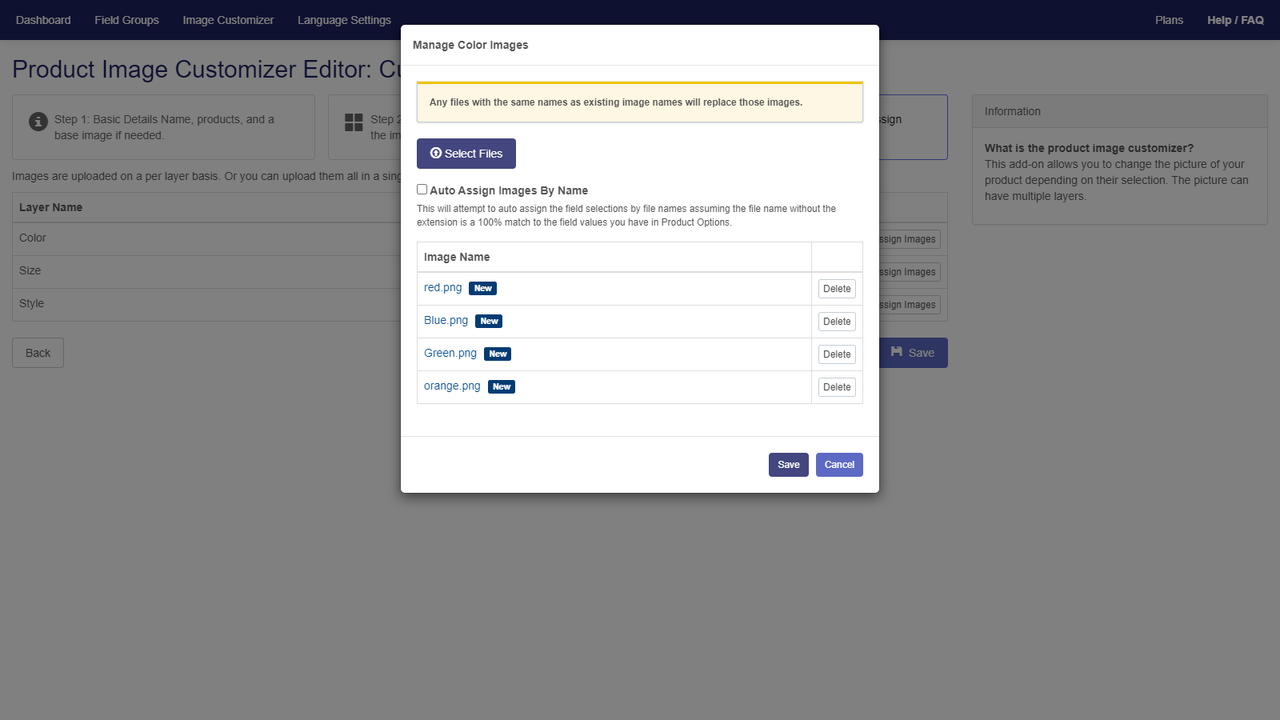Enable Auto Assign Images By Name
Screen dimensions: 1280x720
pos(422,188)
